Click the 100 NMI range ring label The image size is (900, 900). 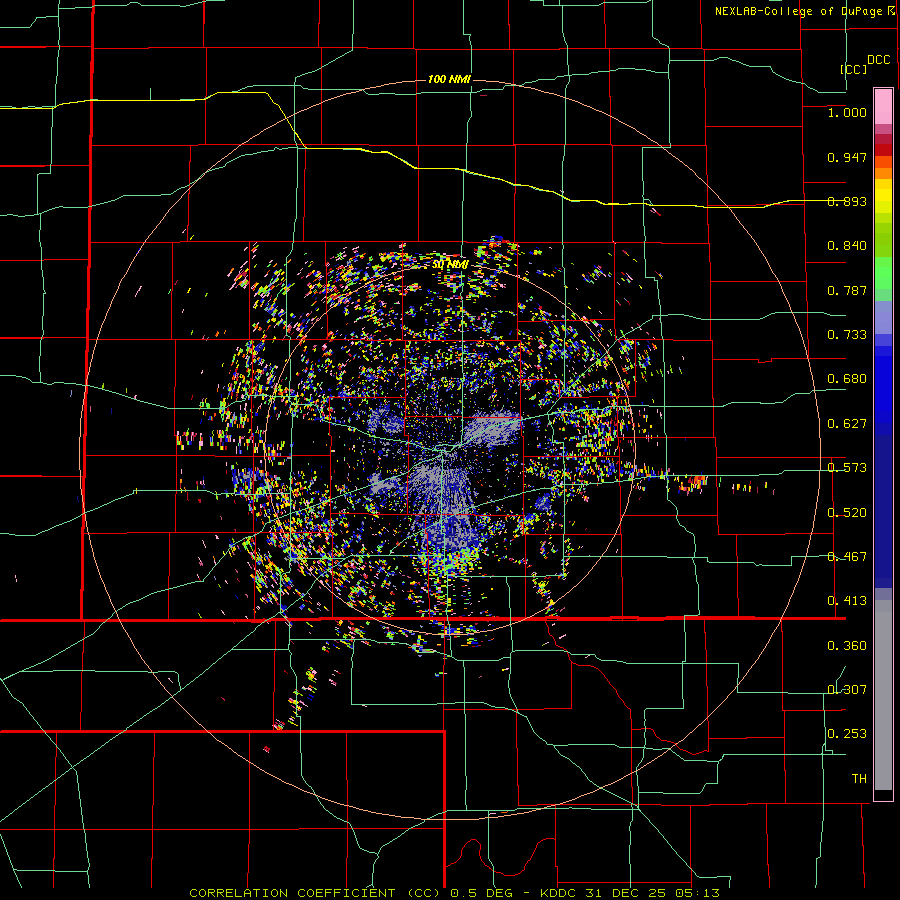449,79
